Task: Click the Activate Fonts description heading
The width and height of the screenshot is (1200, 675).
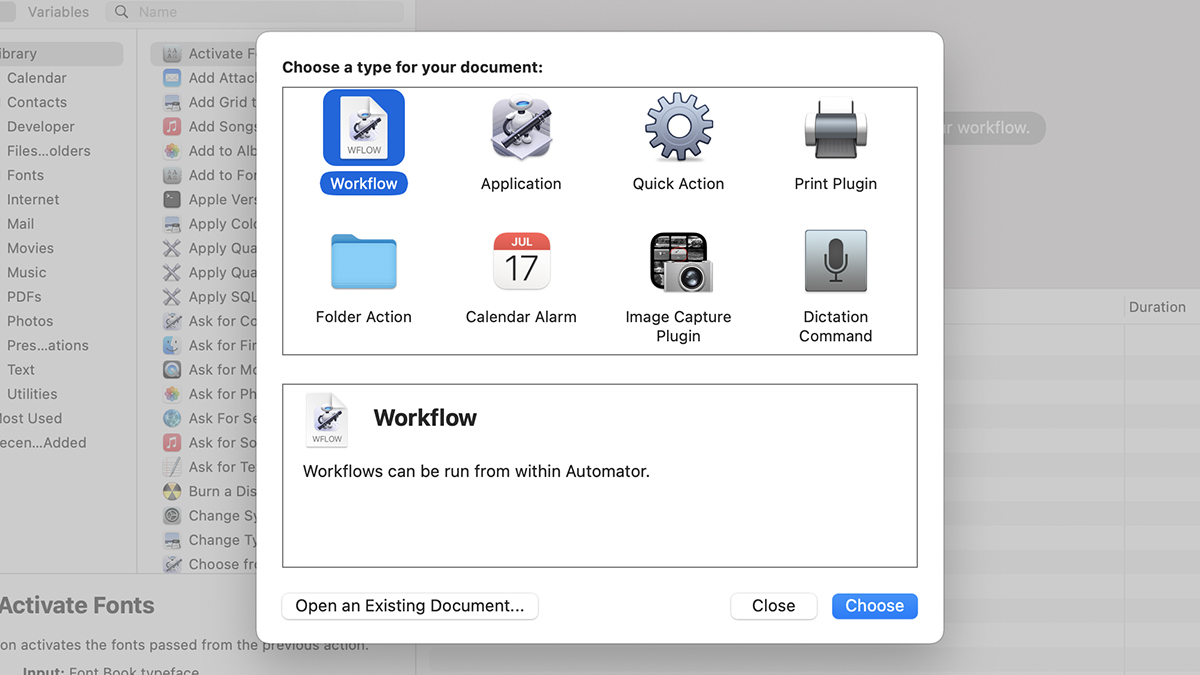Action: (x=77, y=606)
